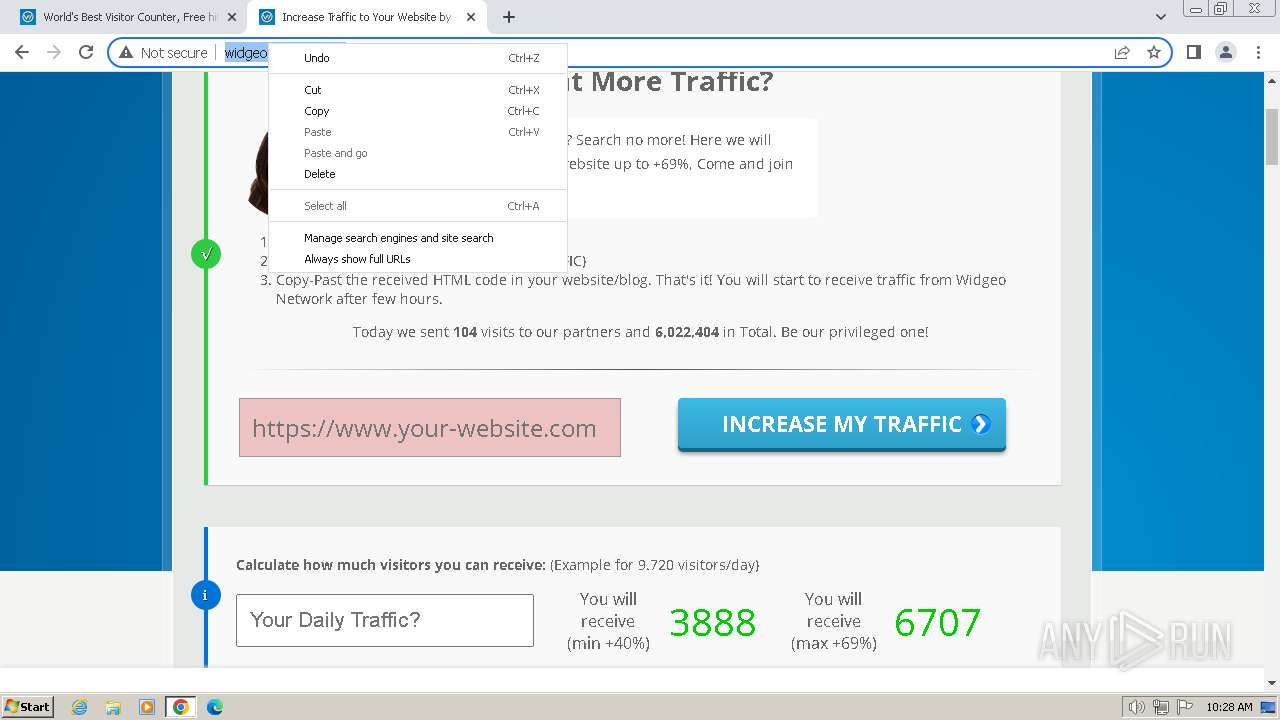This screenshot has height=720, width=1280.
Task: Focus the Your Daily Traffic input
Action: click(385, 620)
